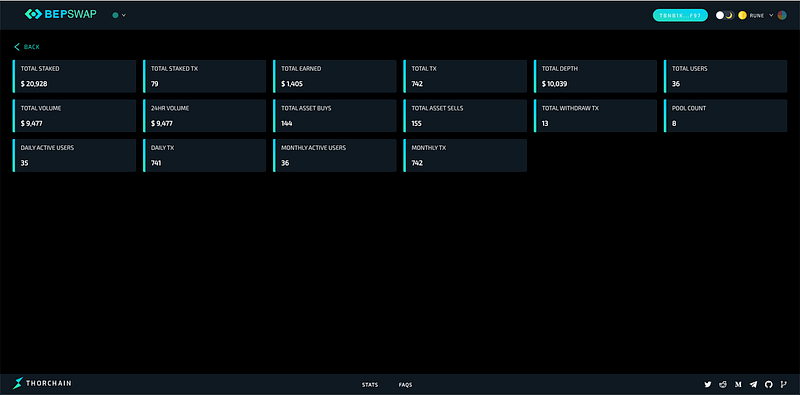The image size is (800, 395).
Task: Expand the network status dropdown chevron
Action: (x=123, y=15)
